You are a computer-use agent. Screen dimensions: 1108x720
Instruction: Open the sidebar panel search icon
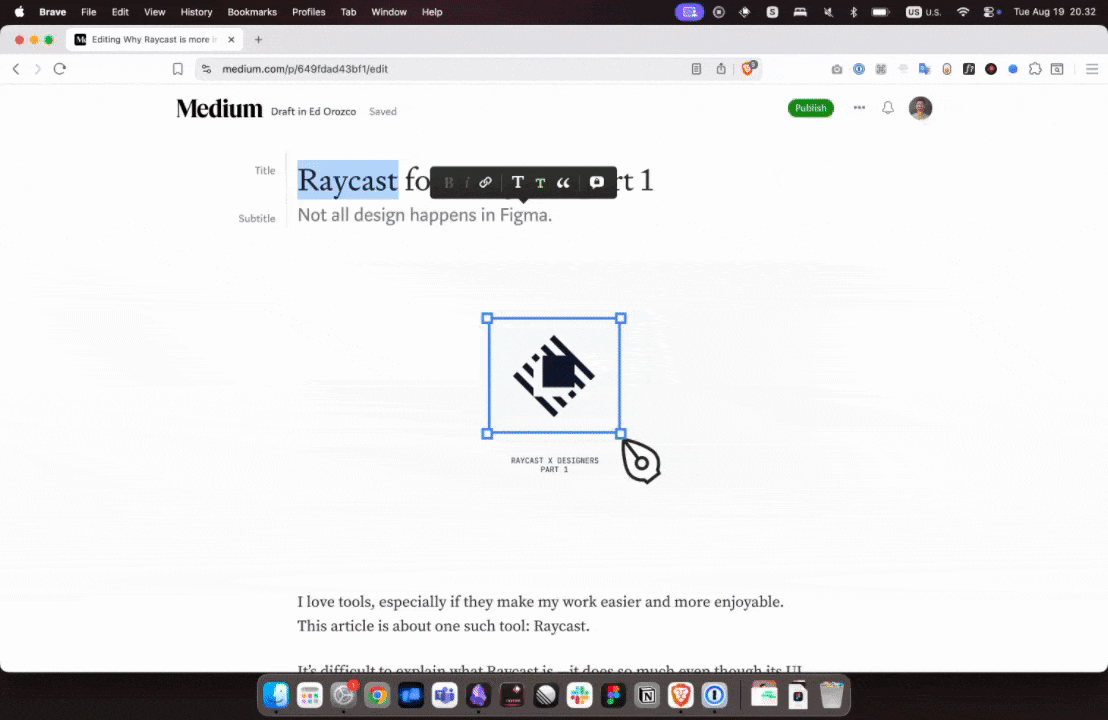(1057, 69)
